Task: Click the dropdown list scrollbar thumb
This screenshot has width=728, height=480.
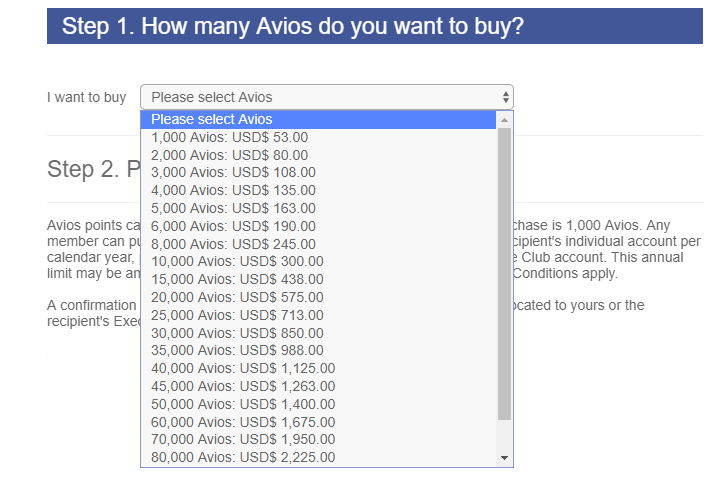Action: pos(505,270)
